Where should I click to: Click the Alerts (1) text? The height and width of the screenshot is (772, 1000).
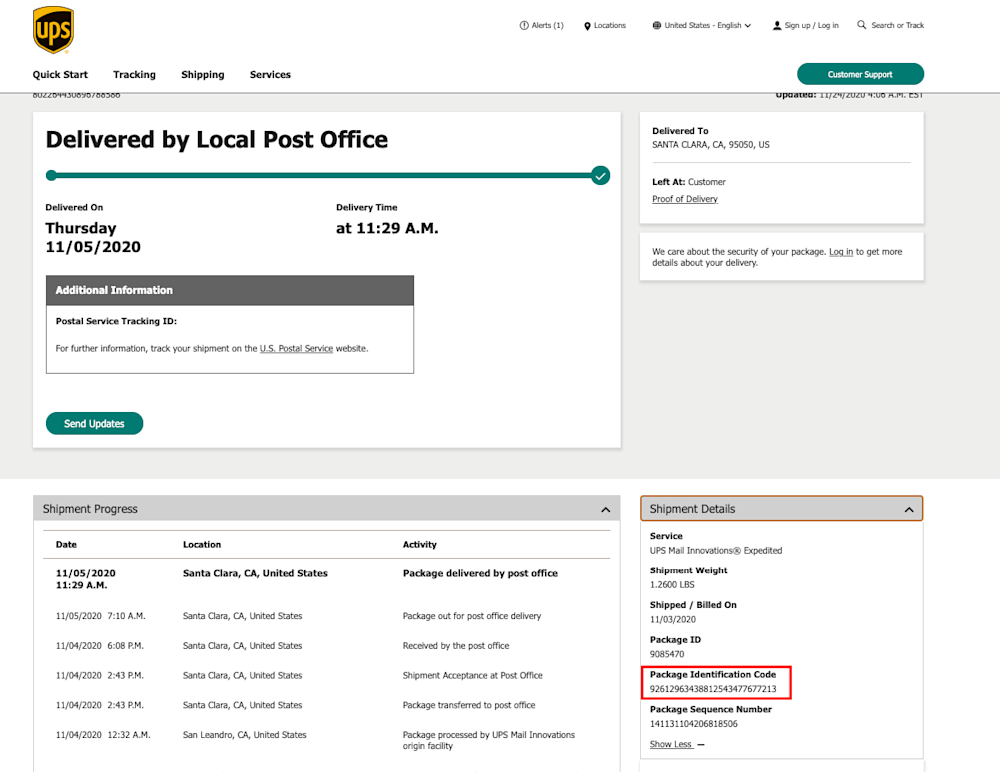(x=548, y=26)
